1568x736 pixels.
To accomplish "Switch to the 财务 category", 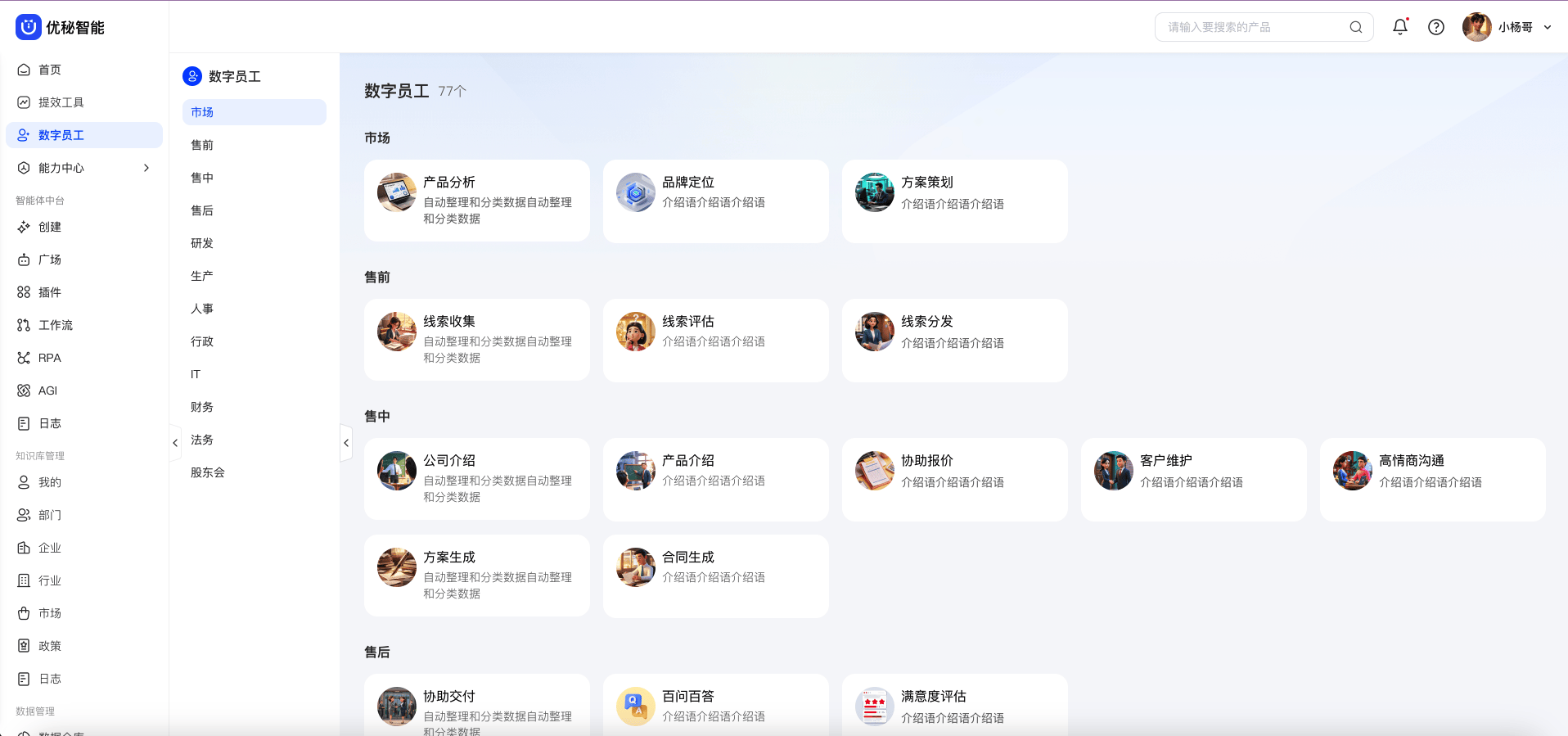I will coord(202,407).
